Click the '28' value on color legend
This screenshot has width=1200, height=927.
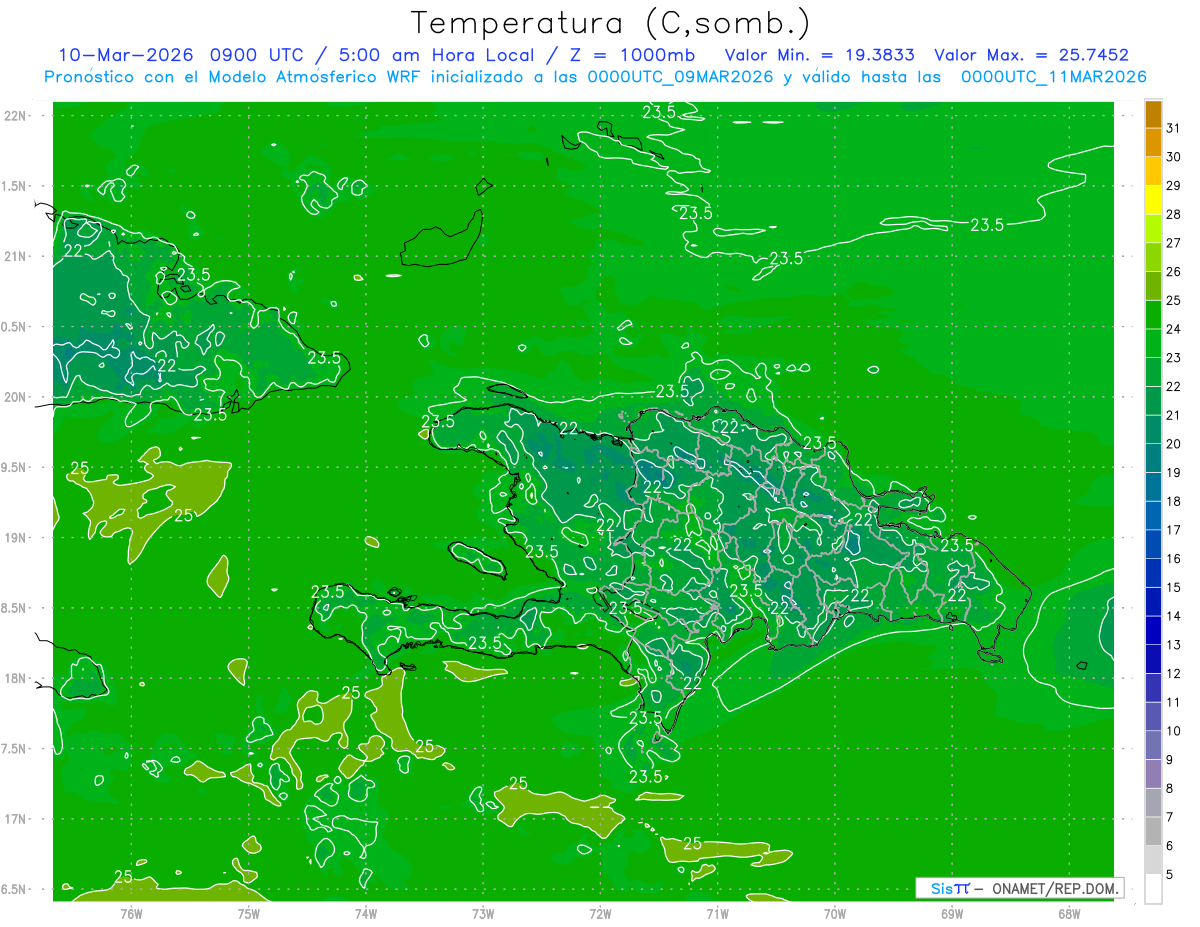pos(1174,214)
